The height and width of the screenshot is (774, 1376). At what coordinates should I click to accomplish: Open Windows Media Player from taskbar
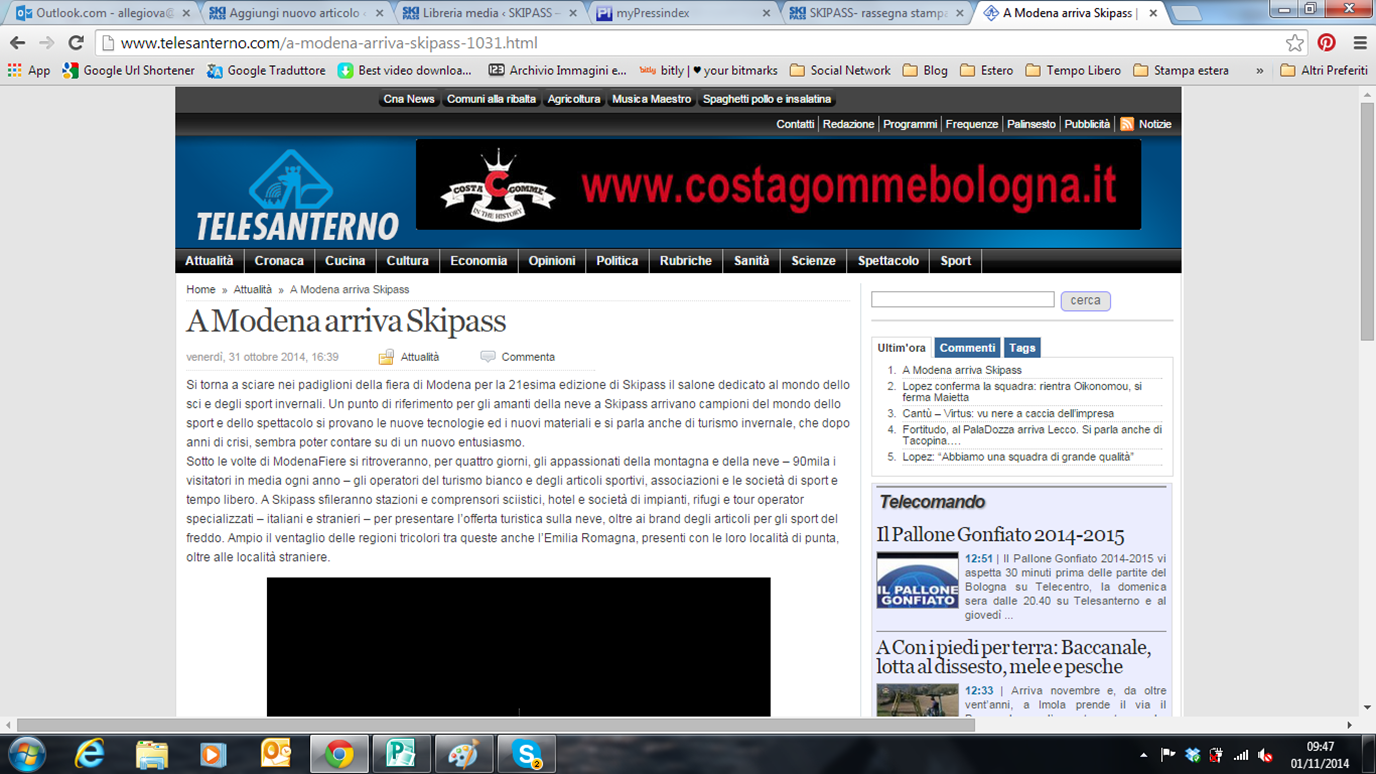(213, 753)
